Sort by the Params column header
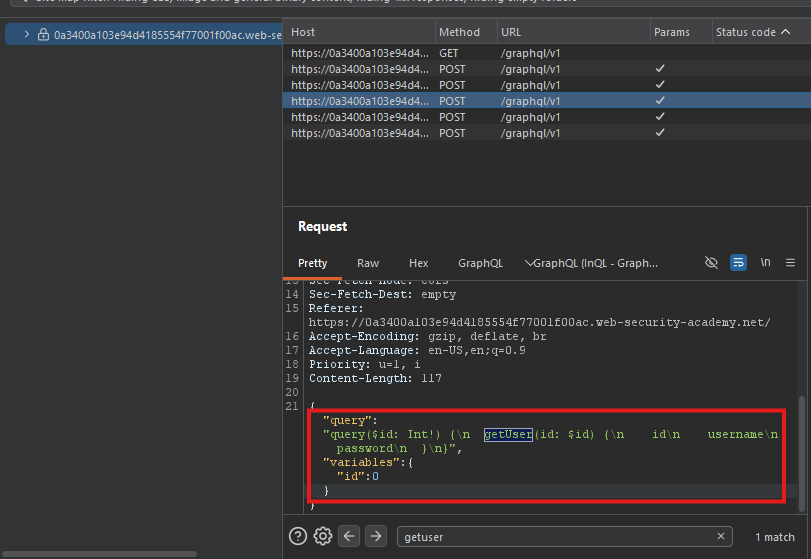The width and height of the screenshot is (811, 559). [x=671, y=32]
